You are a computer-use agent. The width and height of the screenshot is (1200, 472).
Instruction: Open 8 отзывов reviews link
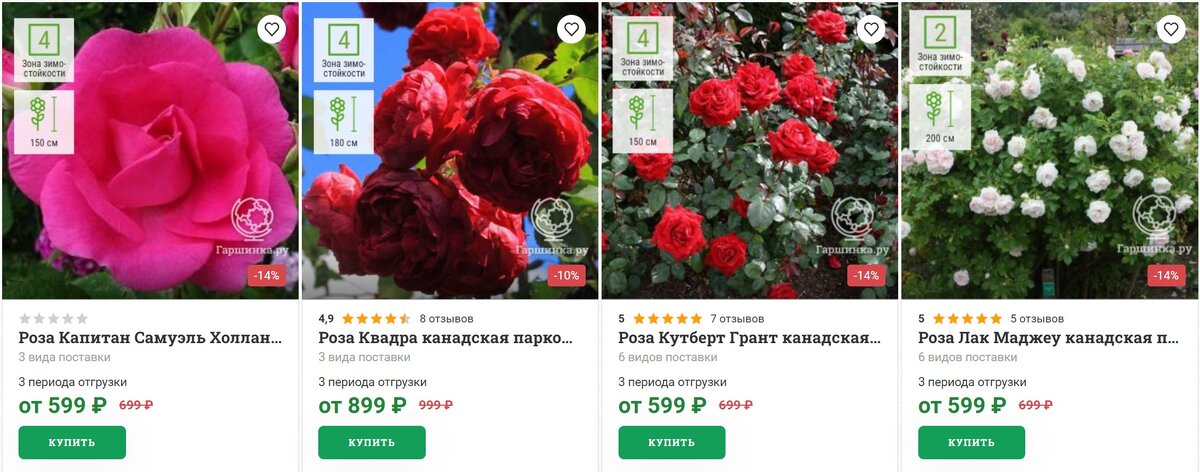(x=444, y=319)
